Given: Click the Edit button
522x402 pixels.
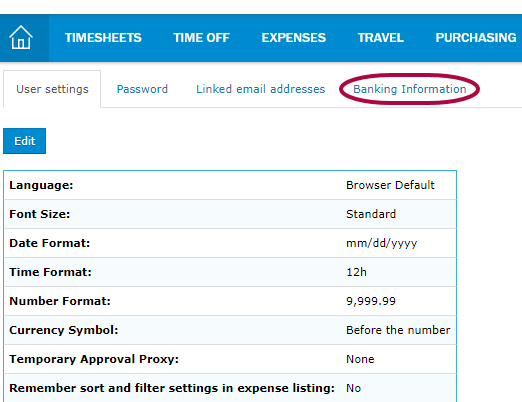Looking at the screenshot, I should (x=24, y=141).
